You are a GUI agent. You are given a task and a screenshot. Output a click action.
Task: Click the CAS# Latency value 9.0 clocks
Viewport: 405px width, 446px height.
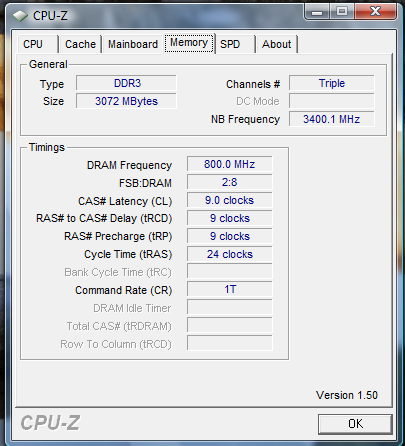pos(230,200)
